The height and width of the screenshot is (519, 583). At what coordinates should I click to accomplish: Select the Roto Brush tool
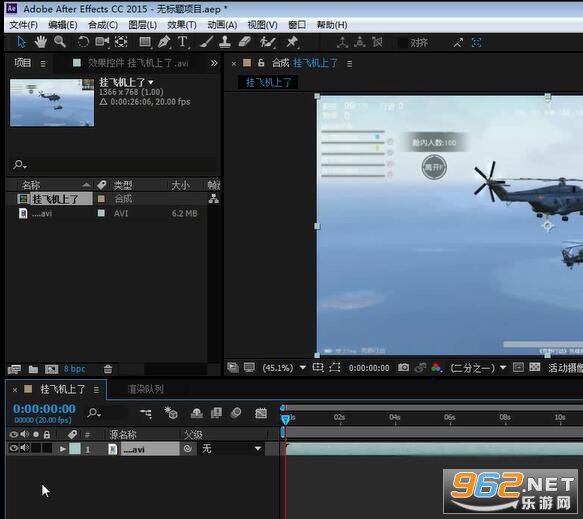[x=267, y=42]
